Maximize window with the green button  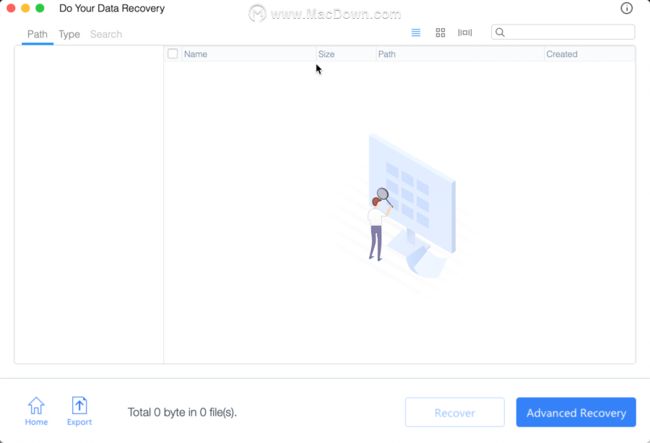coord(40,8)
